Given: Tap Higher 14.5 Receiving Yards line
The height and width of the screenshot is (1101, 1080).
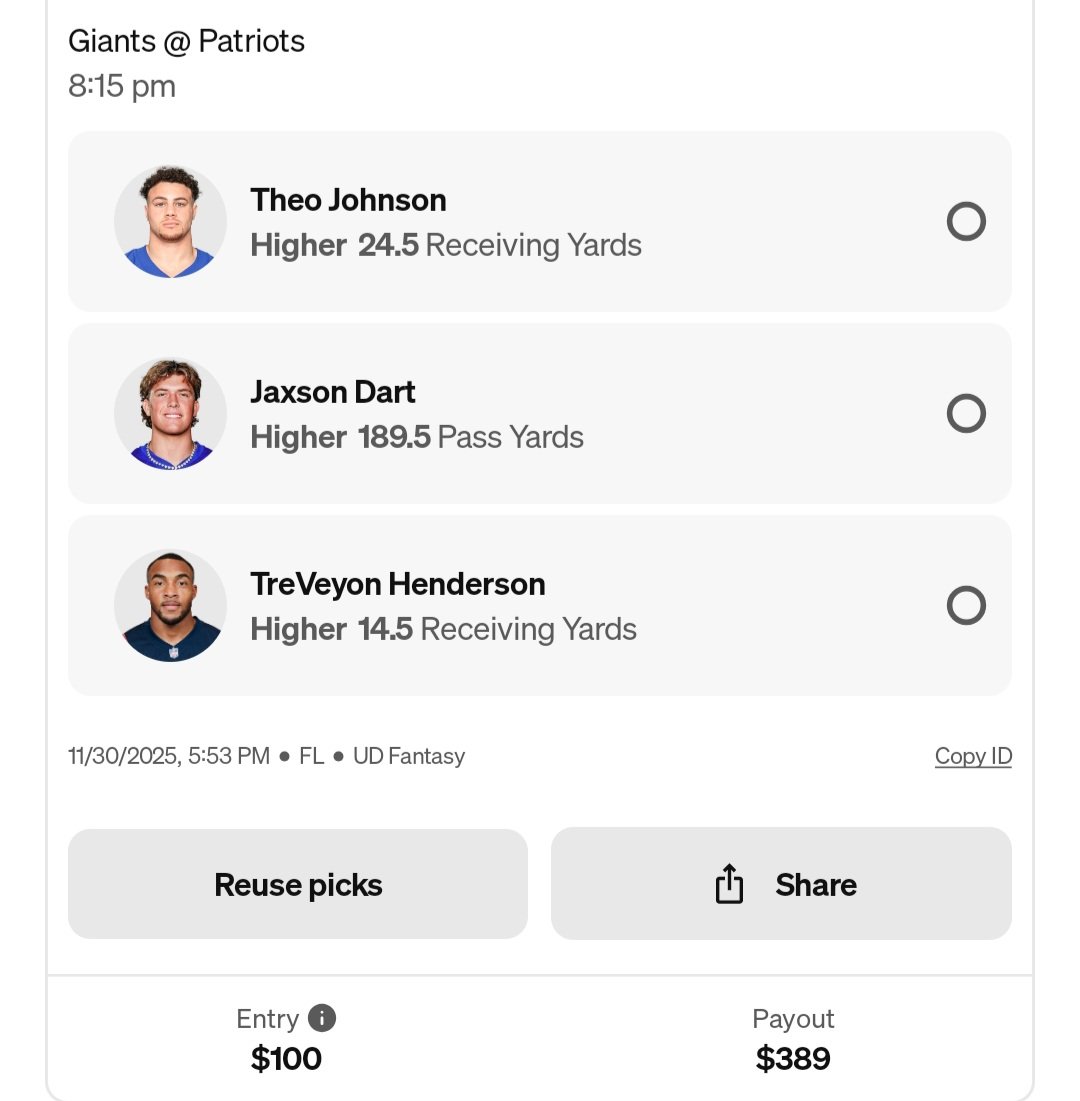Looking at the screenshot, I should 444,629.
